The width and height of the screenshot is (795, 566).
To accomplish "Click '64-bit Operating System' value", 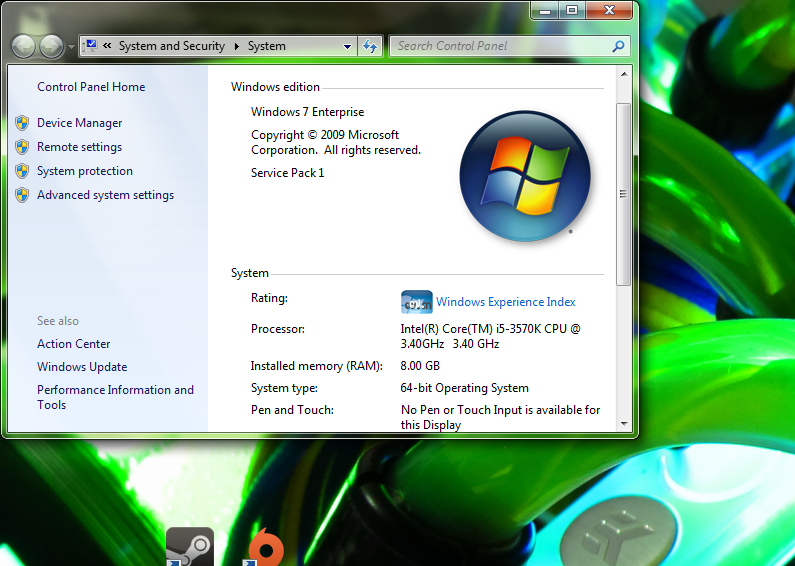I will click(x=464, y=388).
